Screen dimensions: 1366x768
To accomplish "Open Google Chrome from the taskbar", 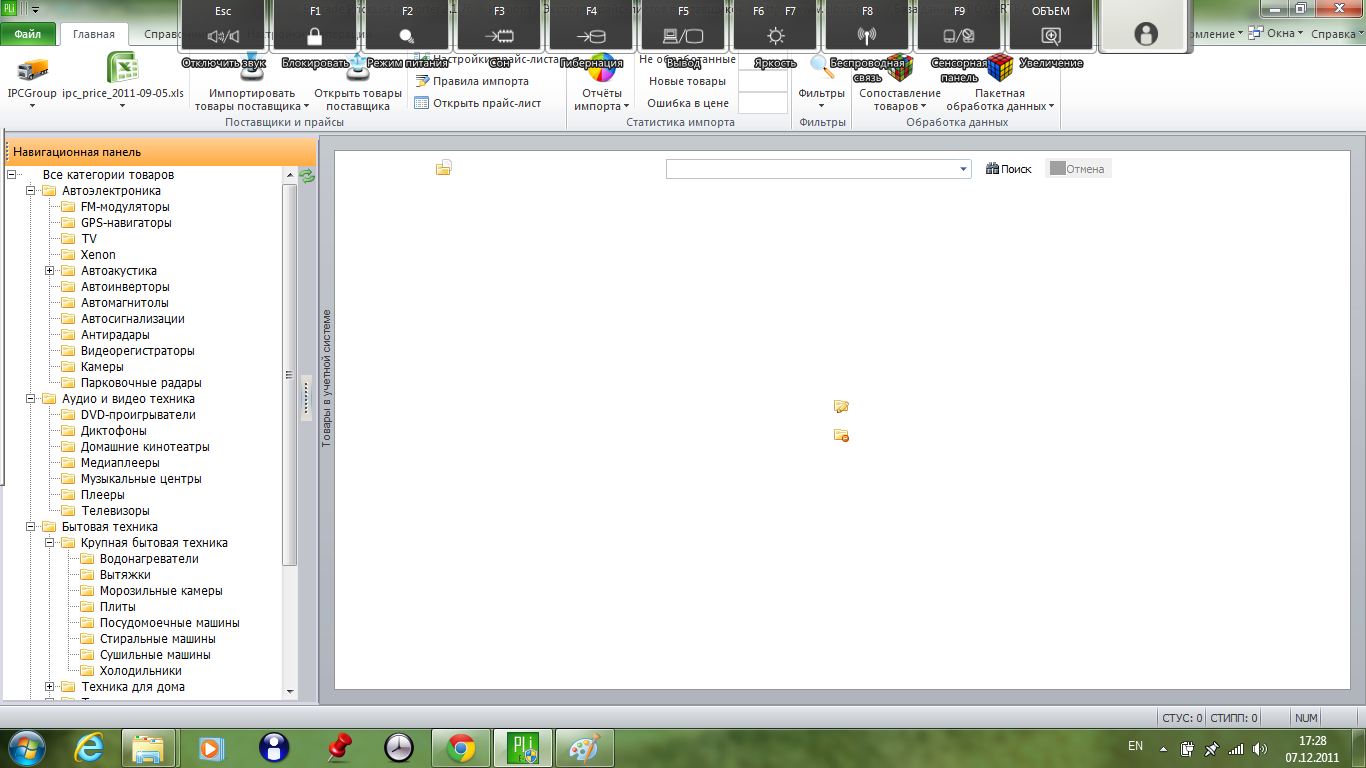I will 461,747.
